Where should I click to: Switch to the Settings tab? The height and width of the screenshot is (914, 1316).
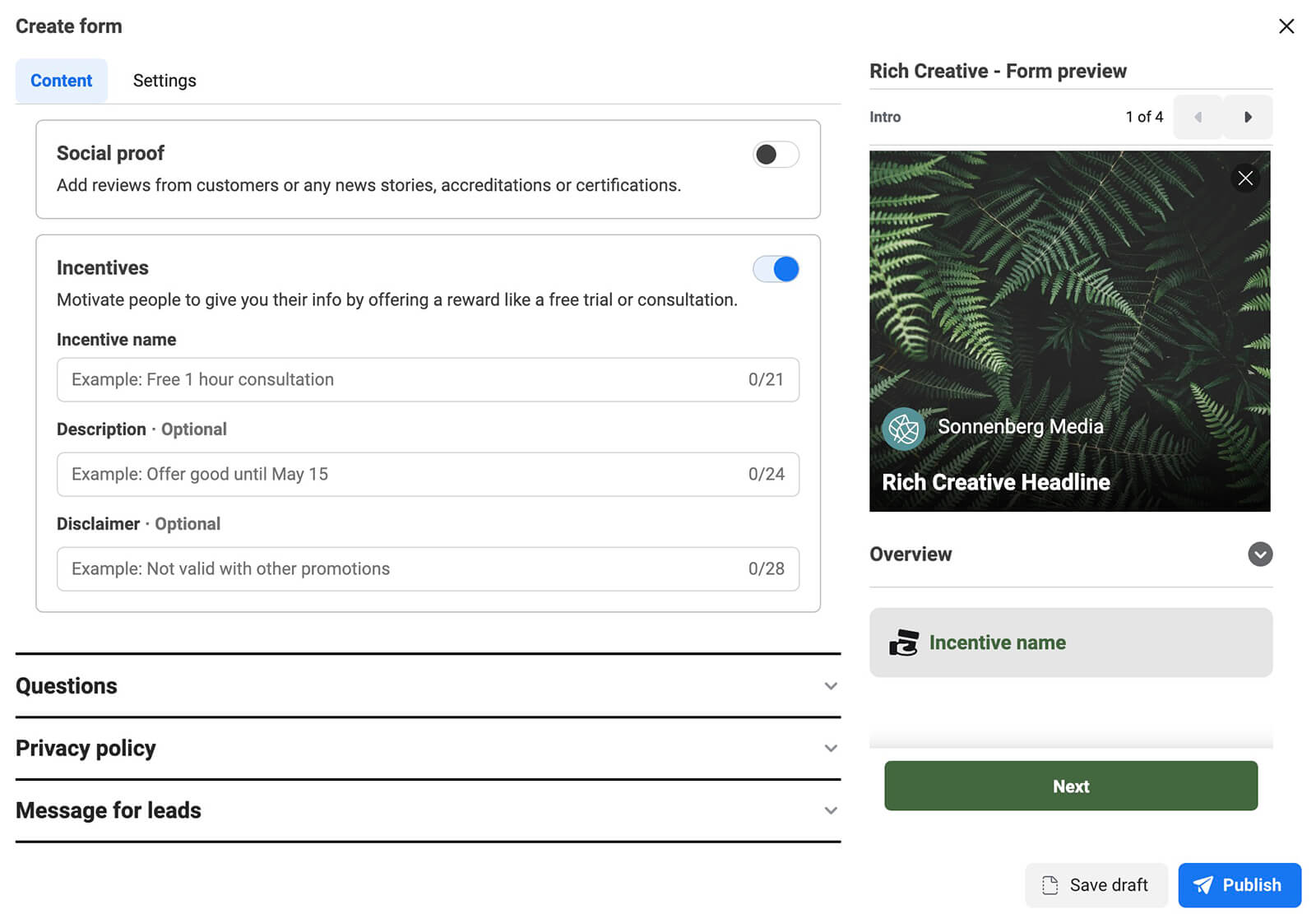[164, 81]
